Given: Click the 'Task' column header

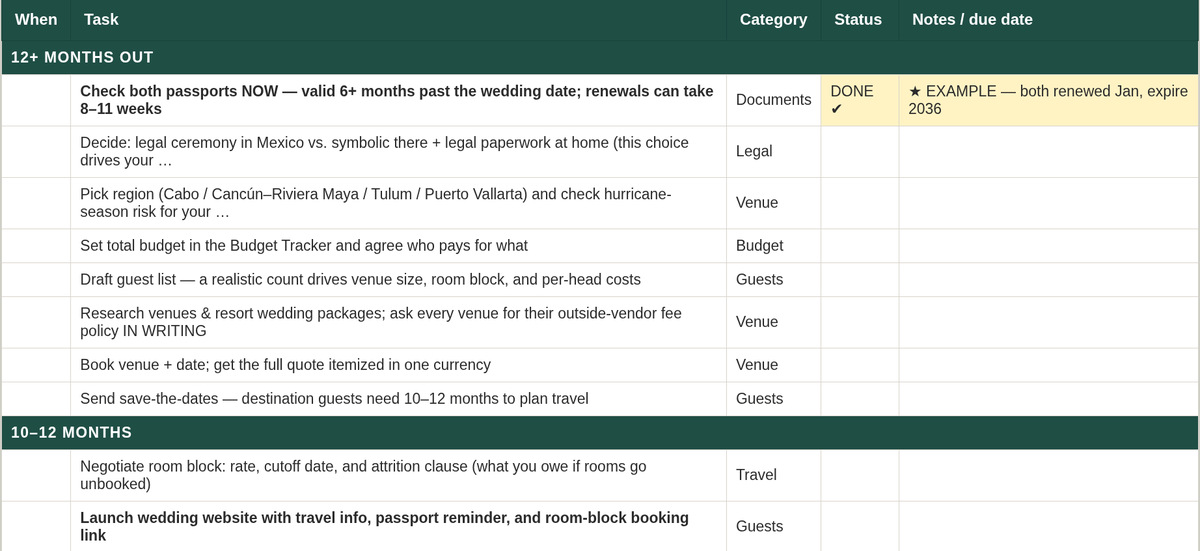Looking at the screenshot, I should point(399,20).
